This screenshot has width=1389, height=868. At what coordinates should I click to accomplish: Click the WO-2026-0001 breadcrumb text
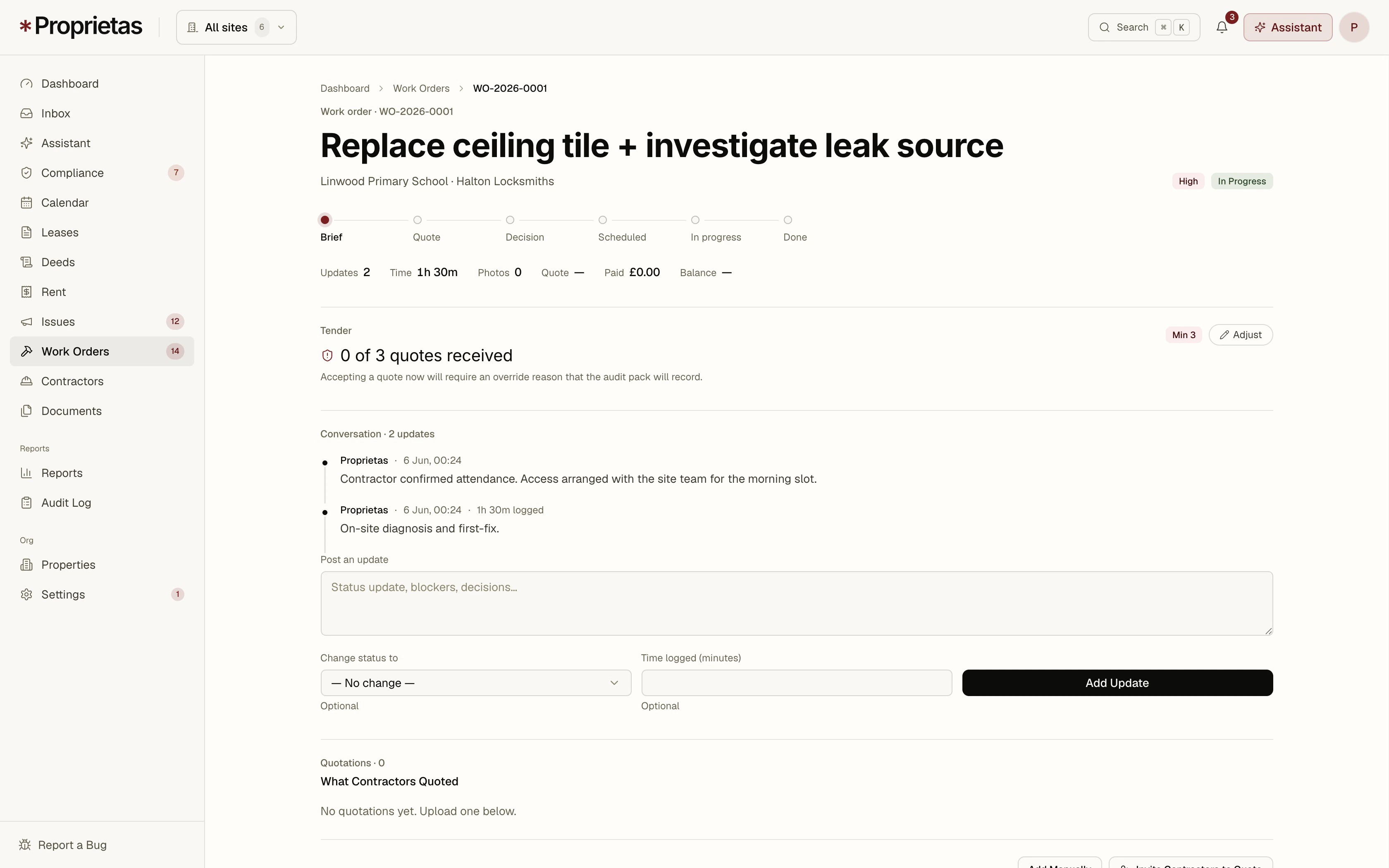[510, 88]
